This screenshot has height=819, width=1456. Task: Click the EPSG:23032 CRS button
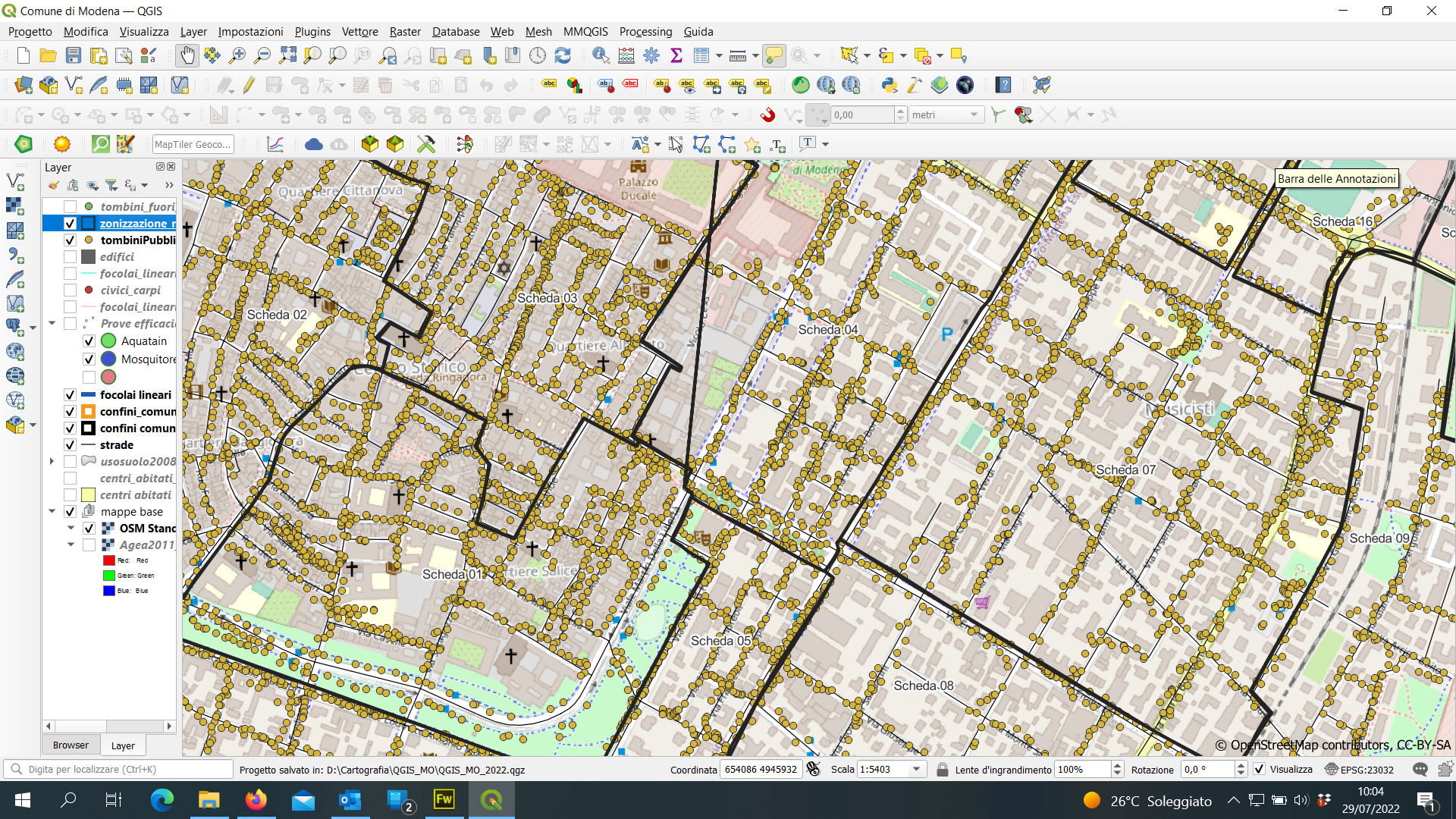[1359, 769]
